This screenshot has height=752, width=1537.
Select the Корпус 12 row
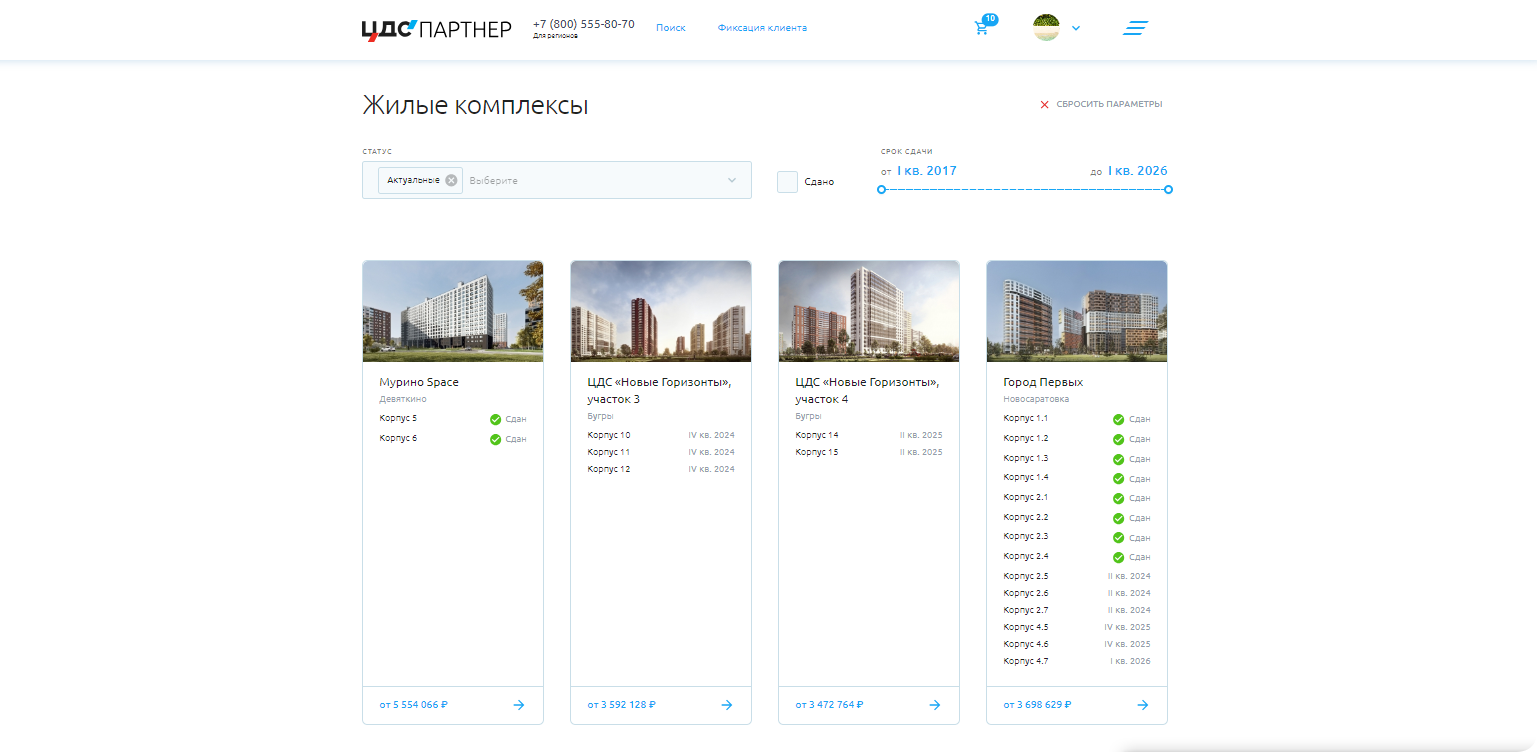pyautogui.click(x=661, y=469)
